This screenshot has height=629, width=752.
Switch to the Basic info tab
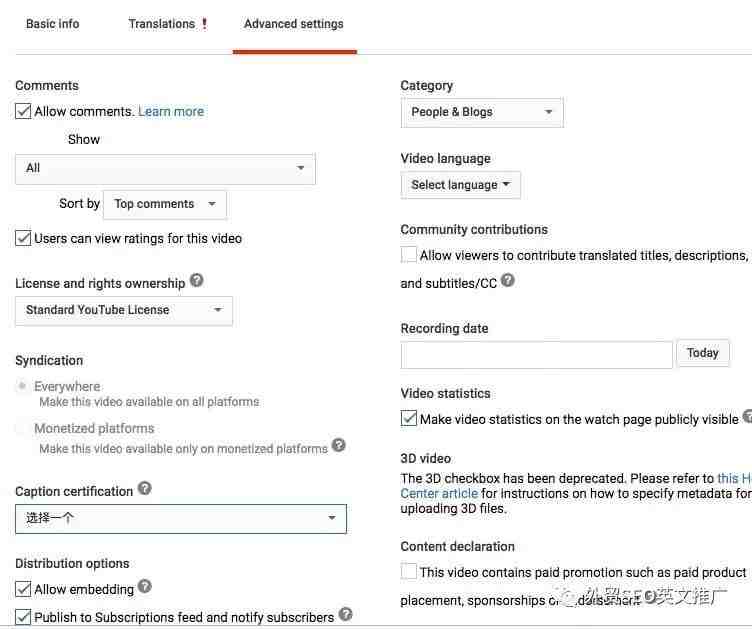53,24
